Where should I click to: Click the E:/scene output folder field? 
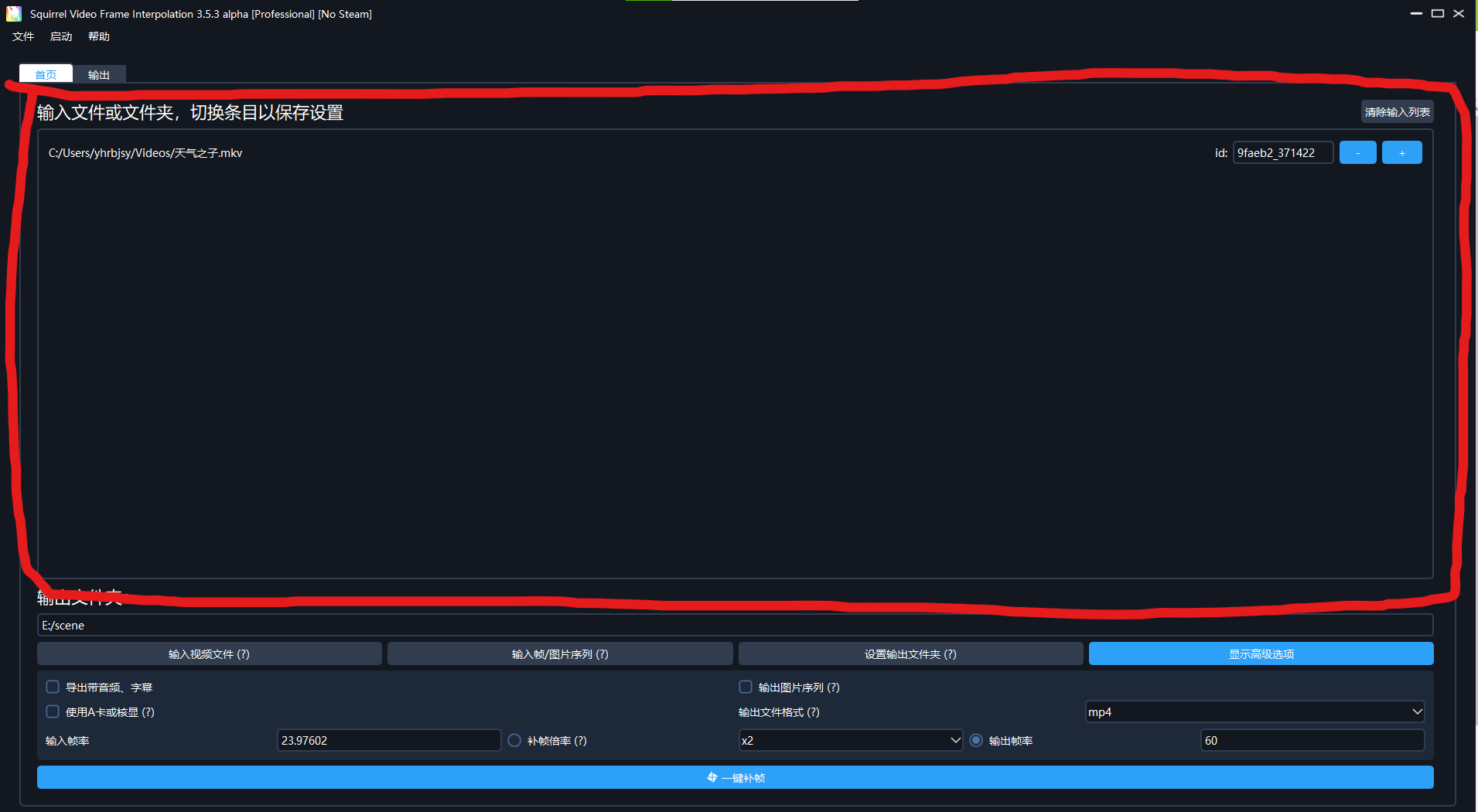[735, 625]
